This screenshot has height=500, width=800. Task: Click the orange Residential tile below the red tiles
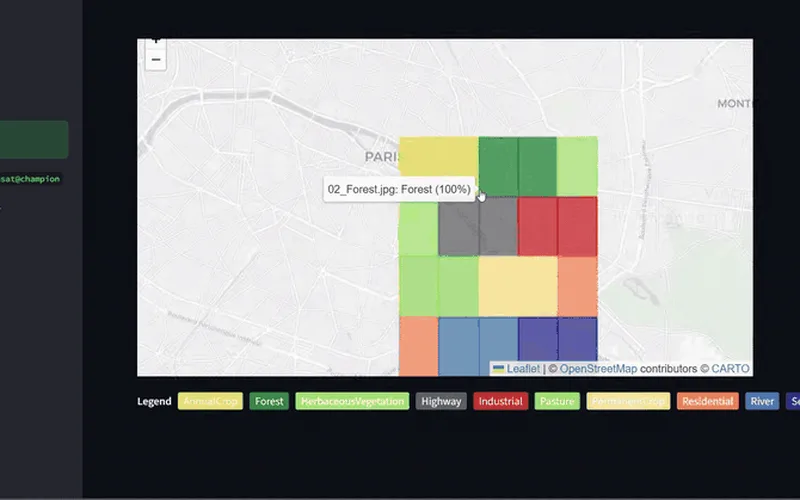(x=578, y=286)
